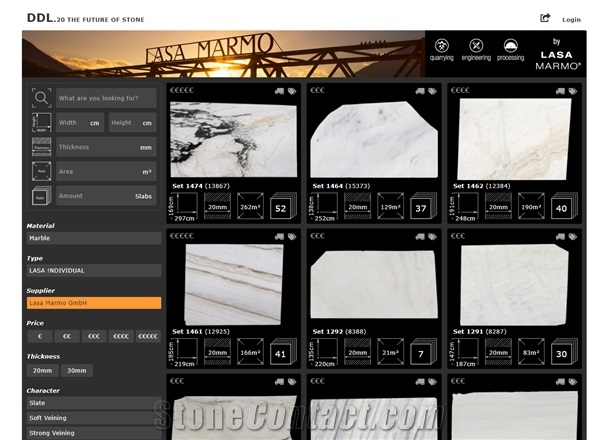Viewport: 600px width, 440px height.
Task: Click the price tag icon on Set 1461
Action: point(292,236)
